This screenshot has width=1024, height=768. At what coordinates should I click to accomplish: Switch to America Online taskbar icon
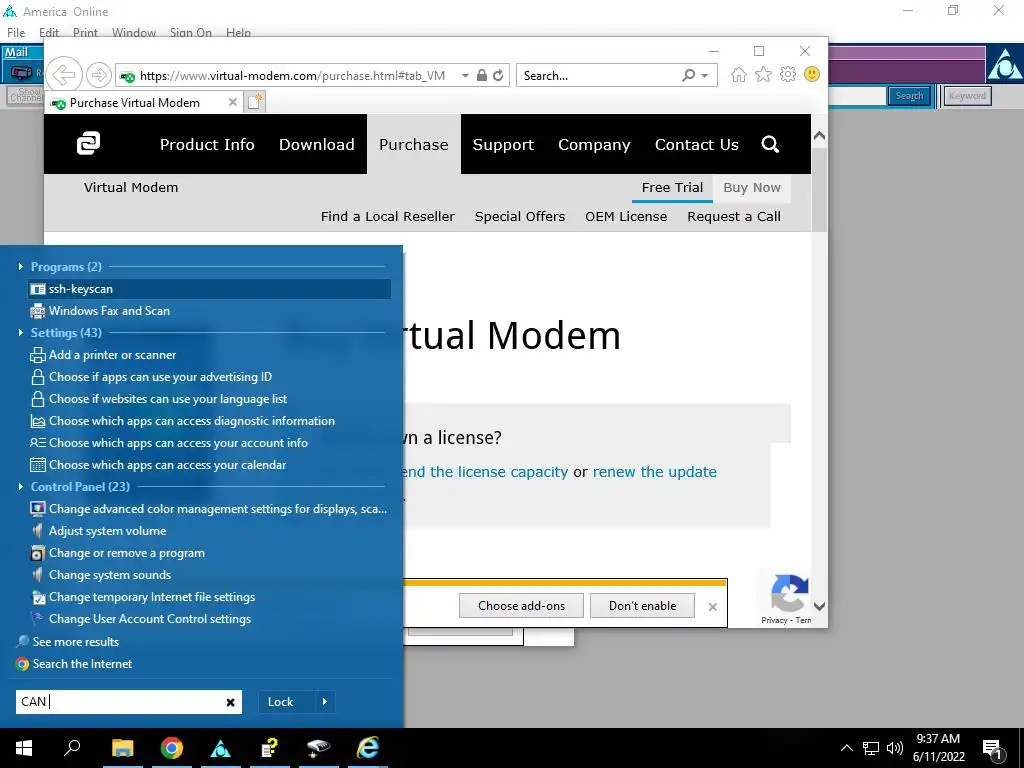[x=221, y=748]
